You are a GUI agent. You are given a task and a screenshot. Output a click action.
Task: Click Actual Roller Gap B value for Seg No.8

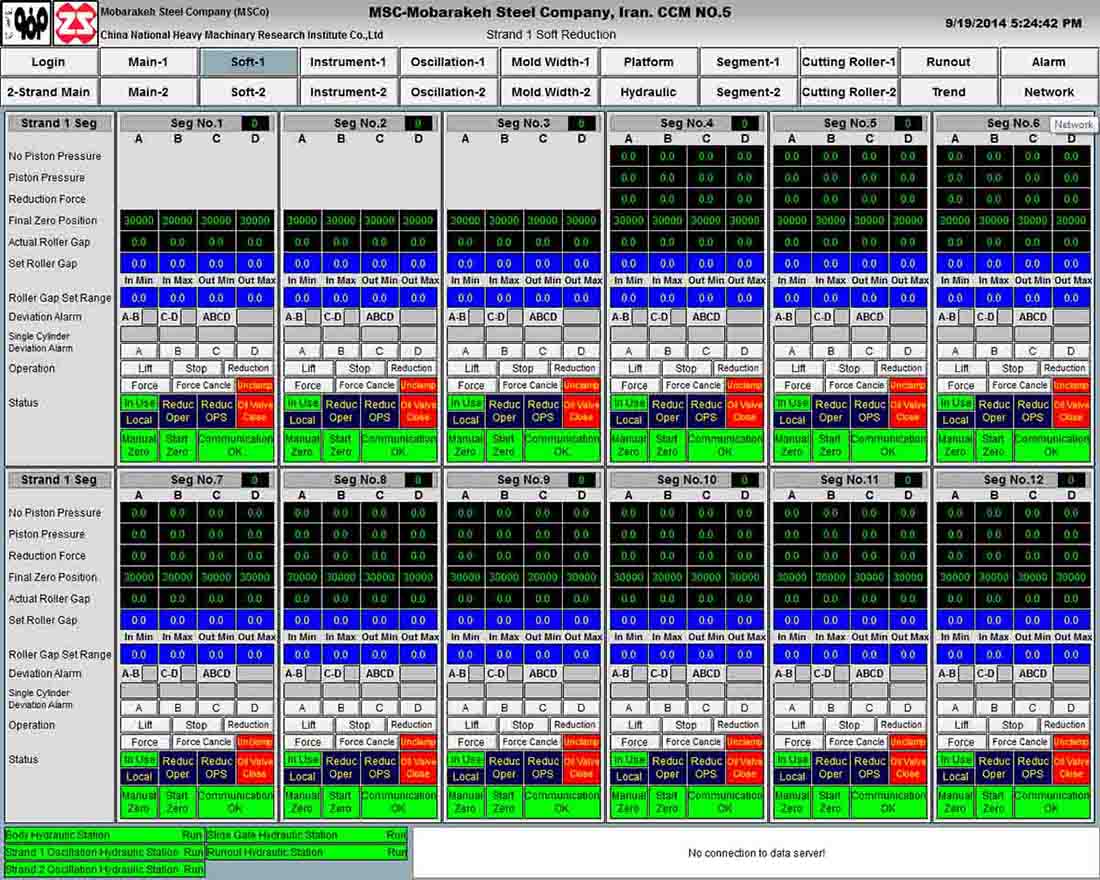(341, 599)
